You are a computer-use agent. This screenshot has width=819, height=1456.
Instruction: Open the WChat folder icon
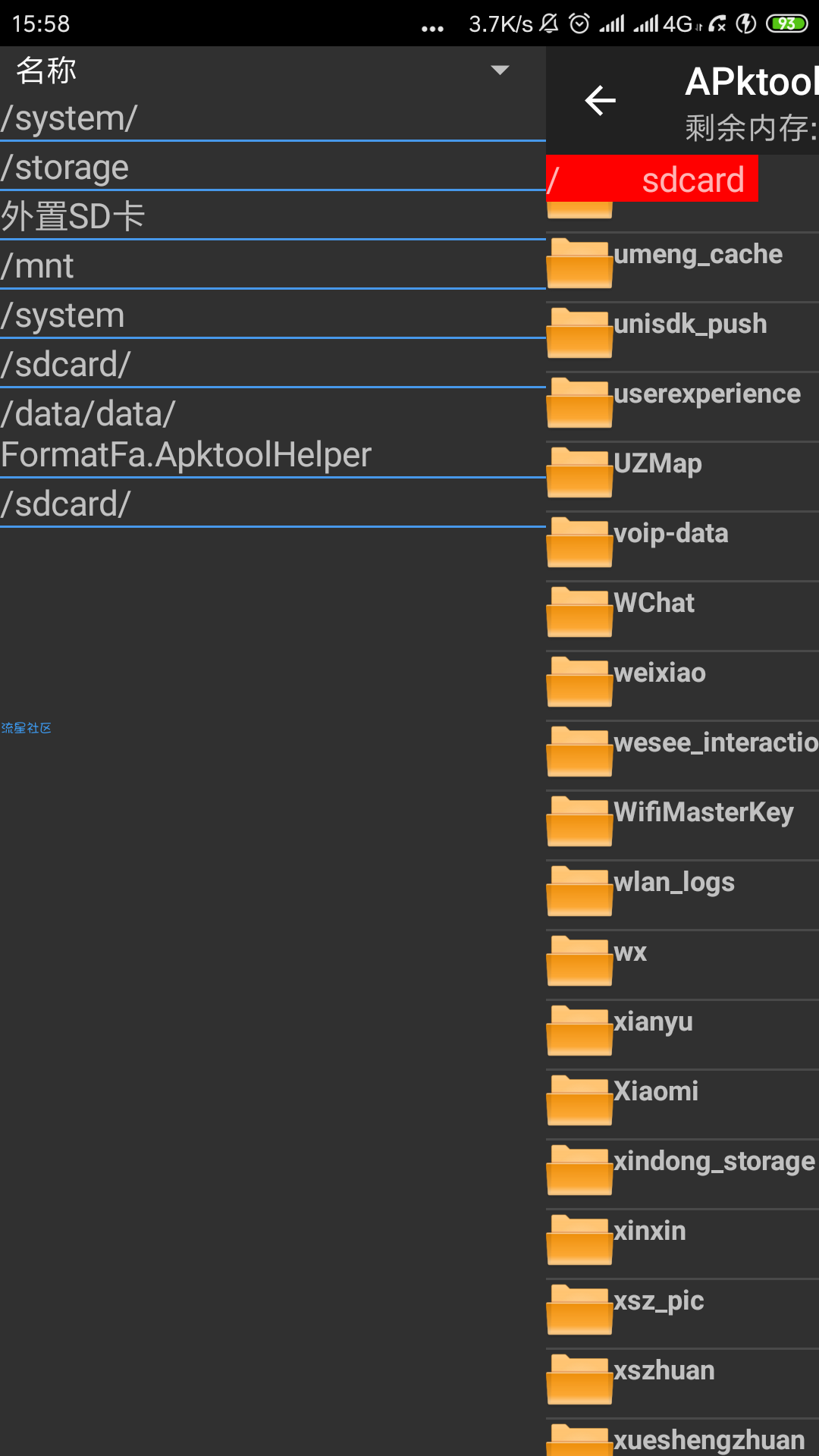pyautogui.click(x=579, y=612)
